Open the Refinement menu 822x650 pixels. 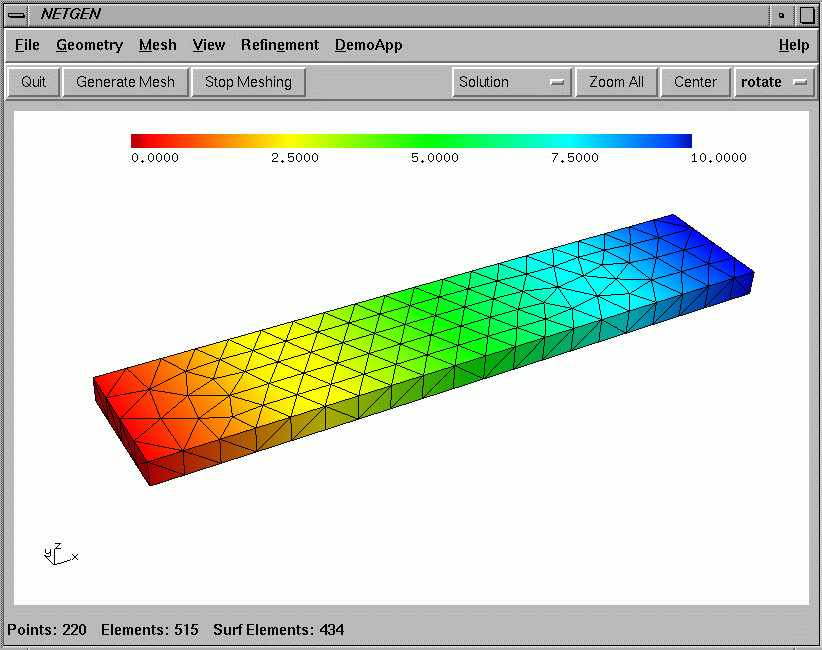click(279, 45)
